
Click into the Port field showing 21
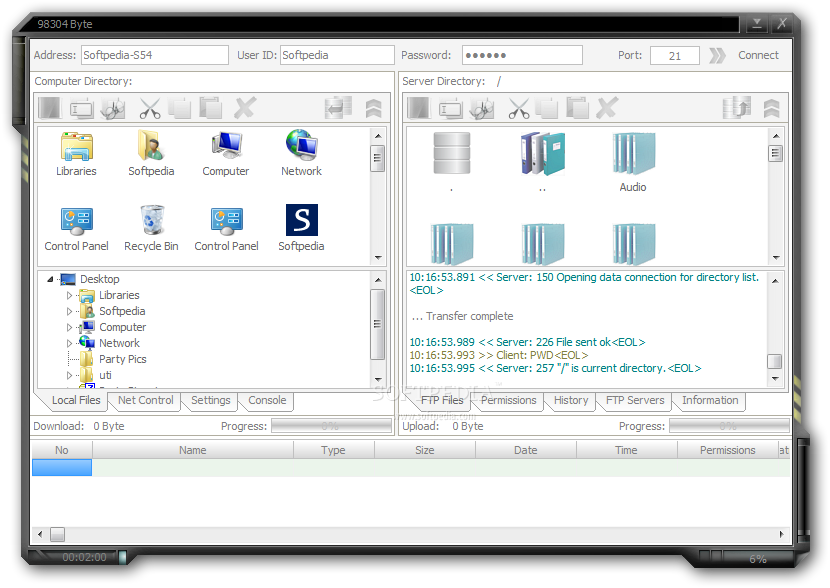[x=675, y=56]
